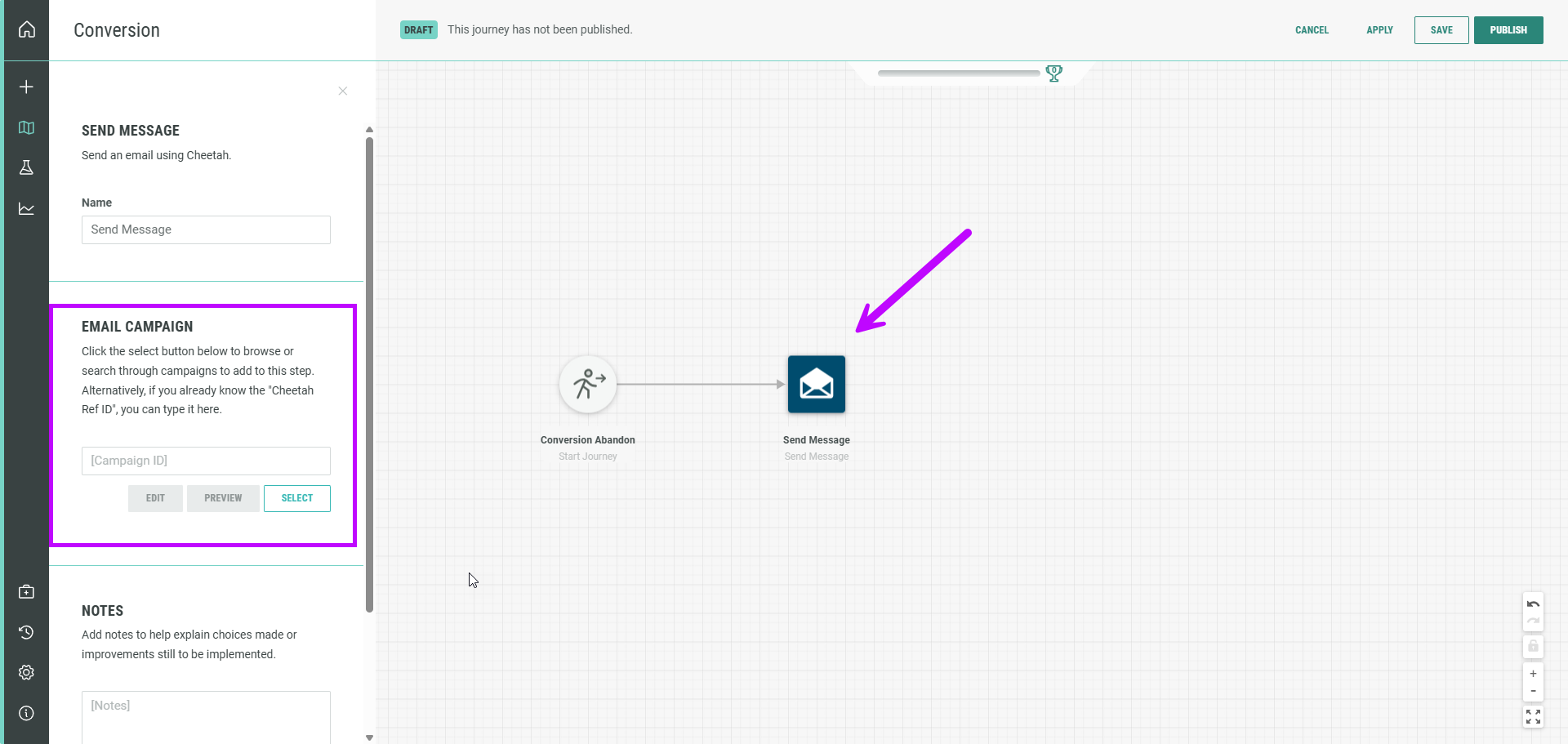Open the history clock icon
The image size is (1568, 744).
tap(26, 632)
